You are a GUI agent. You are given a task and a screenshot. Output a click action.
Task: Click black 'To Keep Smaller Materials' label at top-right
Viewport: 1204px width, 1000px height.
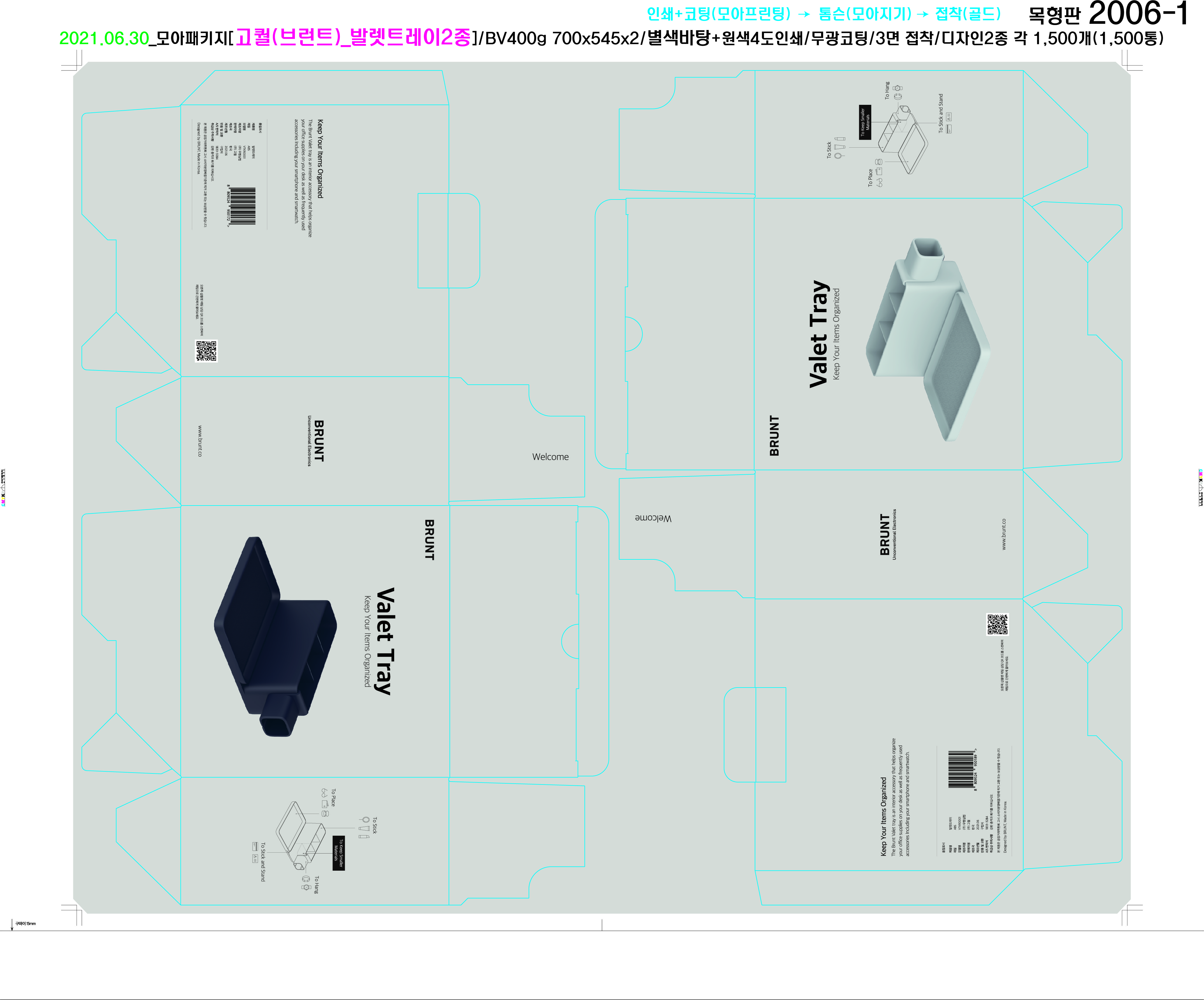[x=864, y=122]
